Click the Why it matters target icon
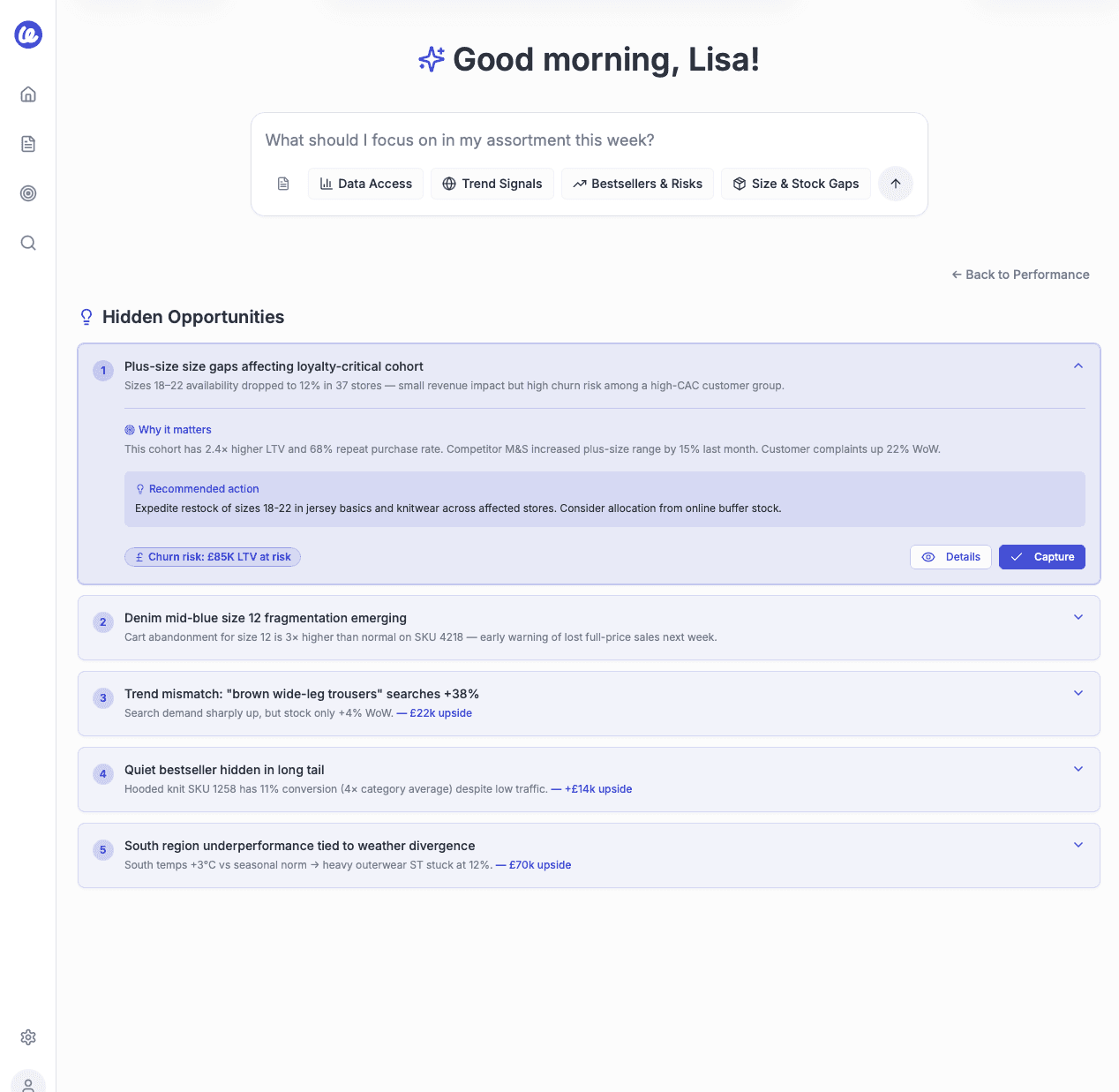Viewport: 1119px width, 1092px height. click(130, 430)
